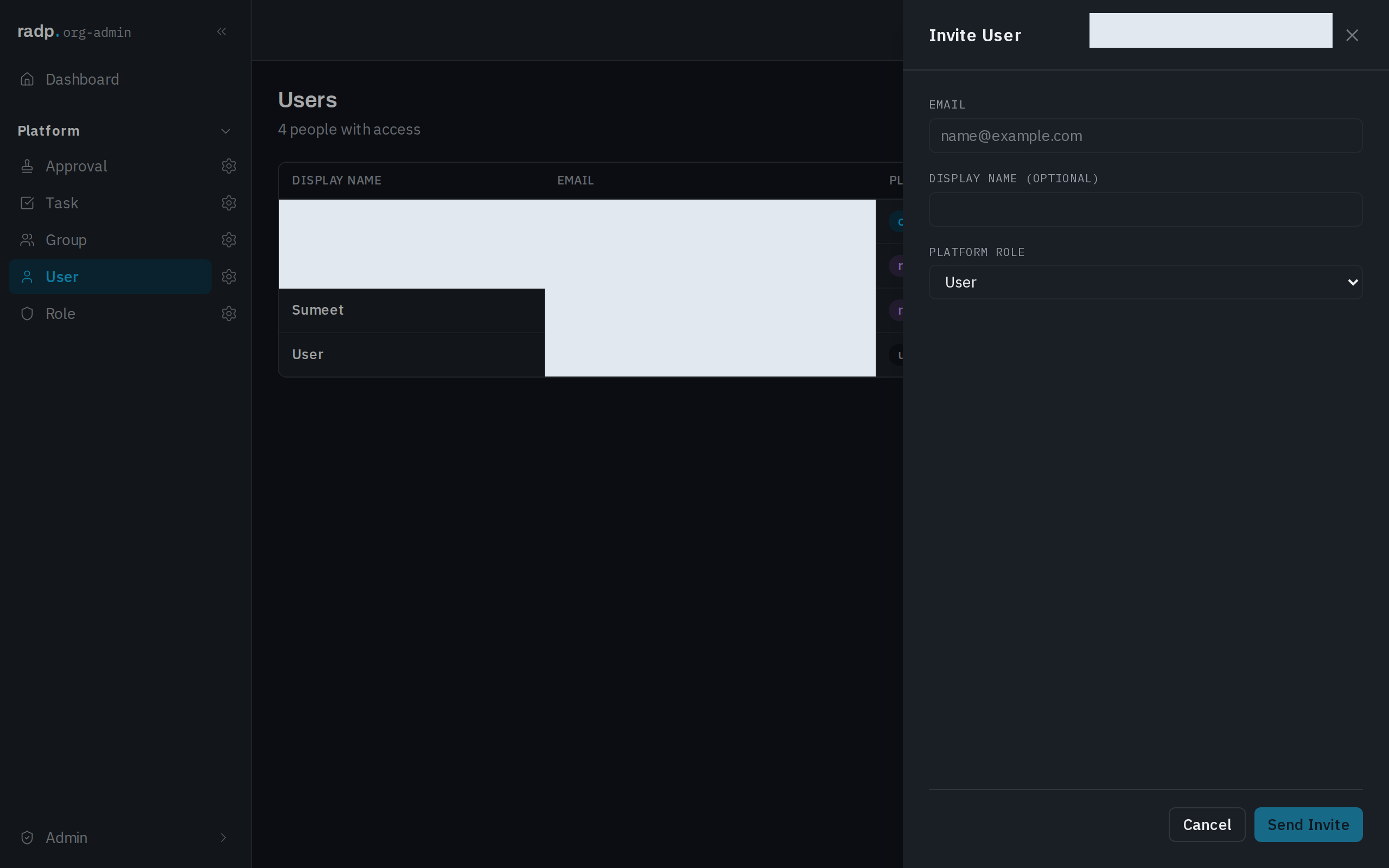Viewport: 1389px width, 868px height.
Task: Click the User person icon
Action: tap(27, 277)
